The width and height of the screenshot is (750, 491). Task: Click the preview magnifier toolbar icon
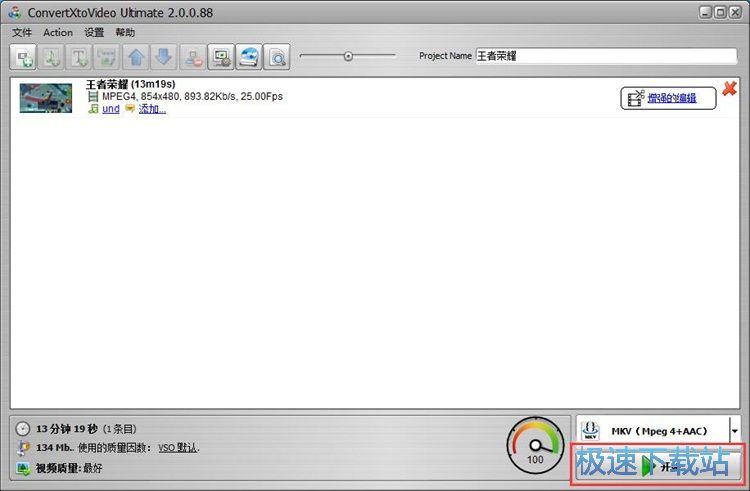(x=277, y=57)
